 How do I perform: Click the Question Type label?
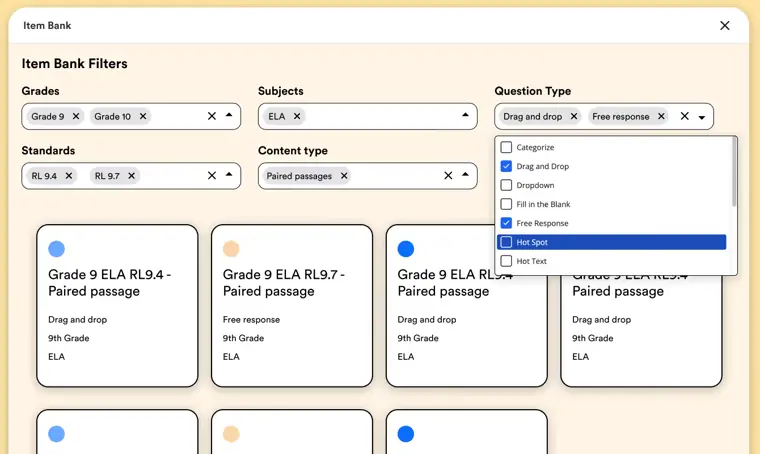(x=533, y=91)
